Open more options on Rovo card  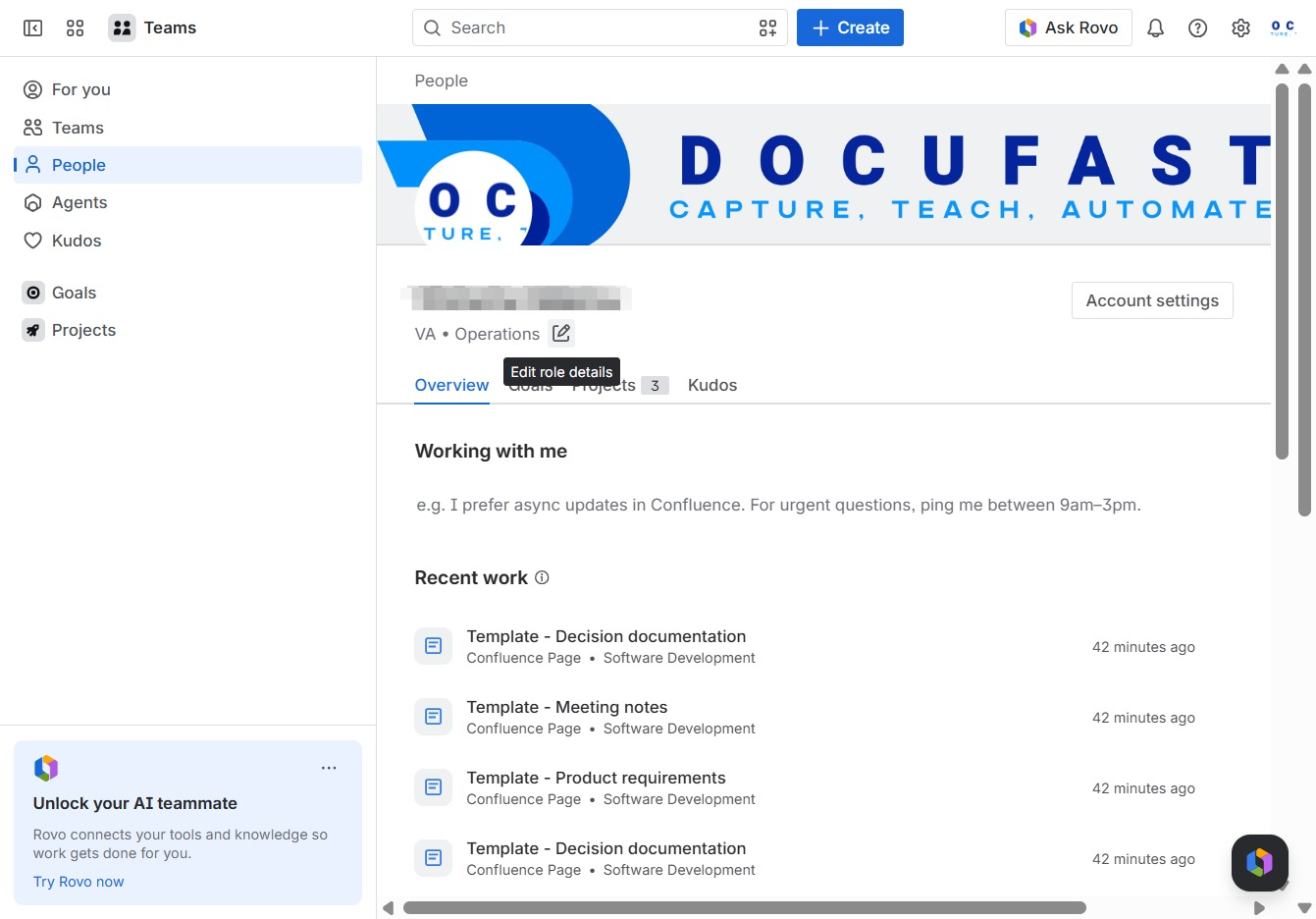point(329,768)
